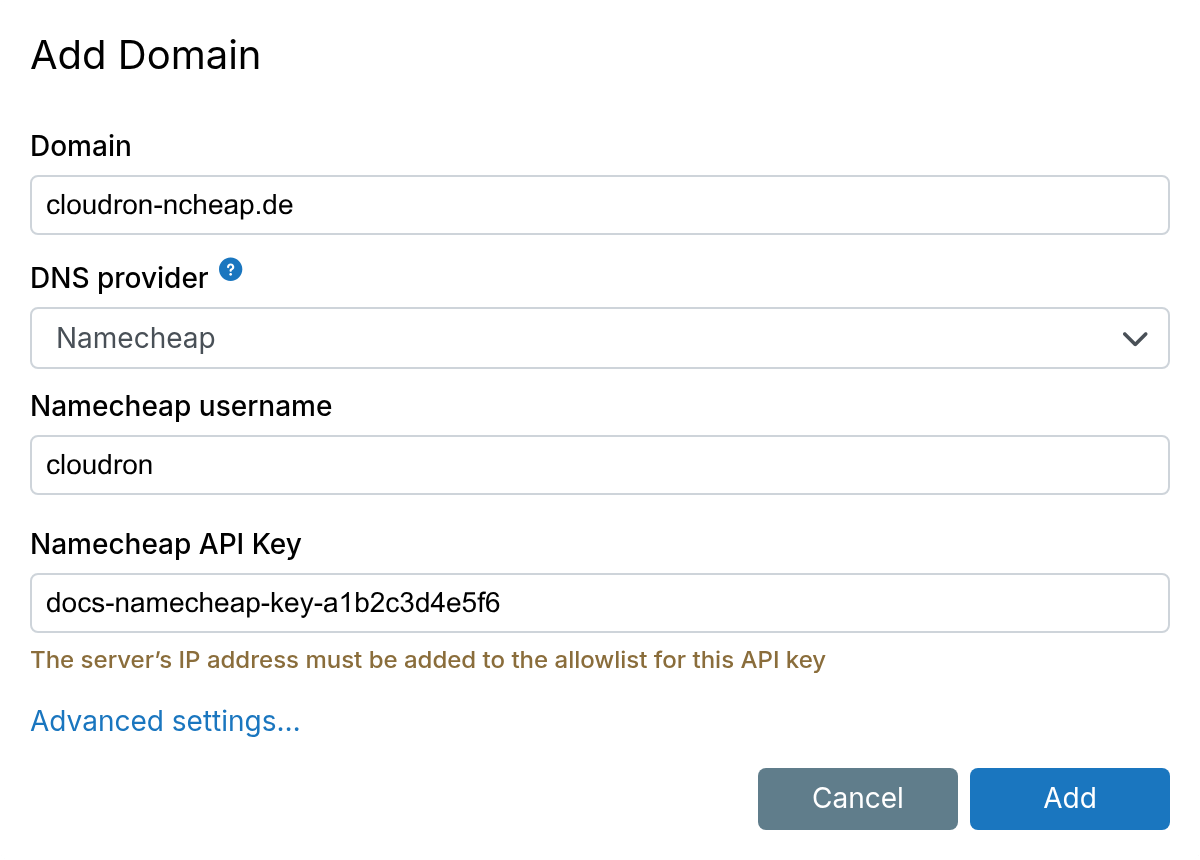Click the 'Domain' field label
The image size is (1200, 860).
81,146
